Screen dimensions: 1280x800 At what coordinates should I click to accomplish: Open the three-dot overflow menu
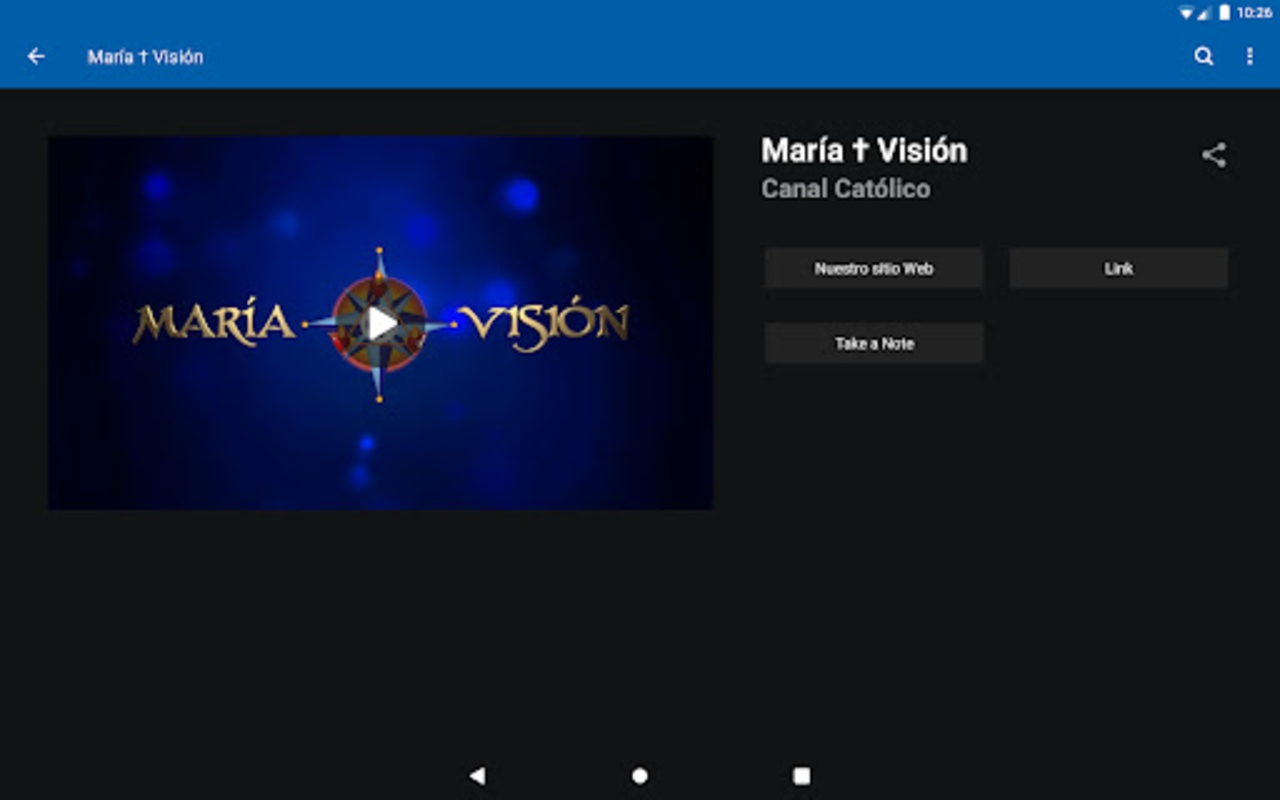click(1249, 57)
